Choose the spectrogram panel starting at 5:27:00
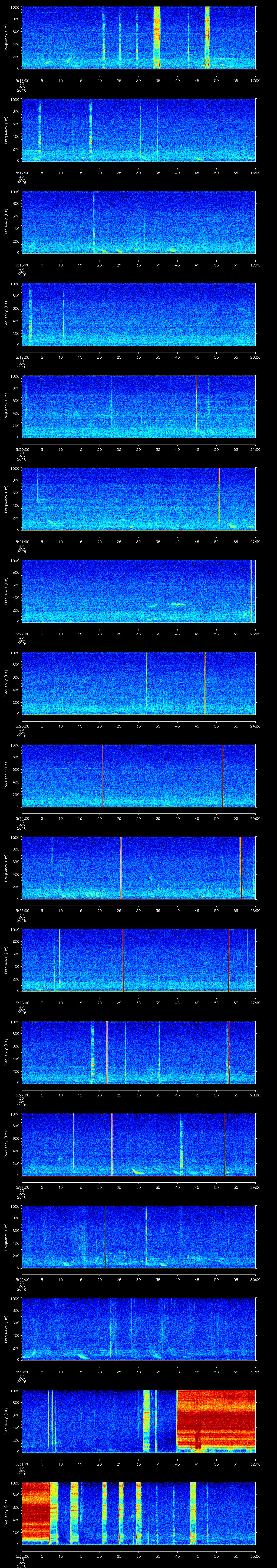This screenshot has width=277, height=1568. pos(138,1052)
